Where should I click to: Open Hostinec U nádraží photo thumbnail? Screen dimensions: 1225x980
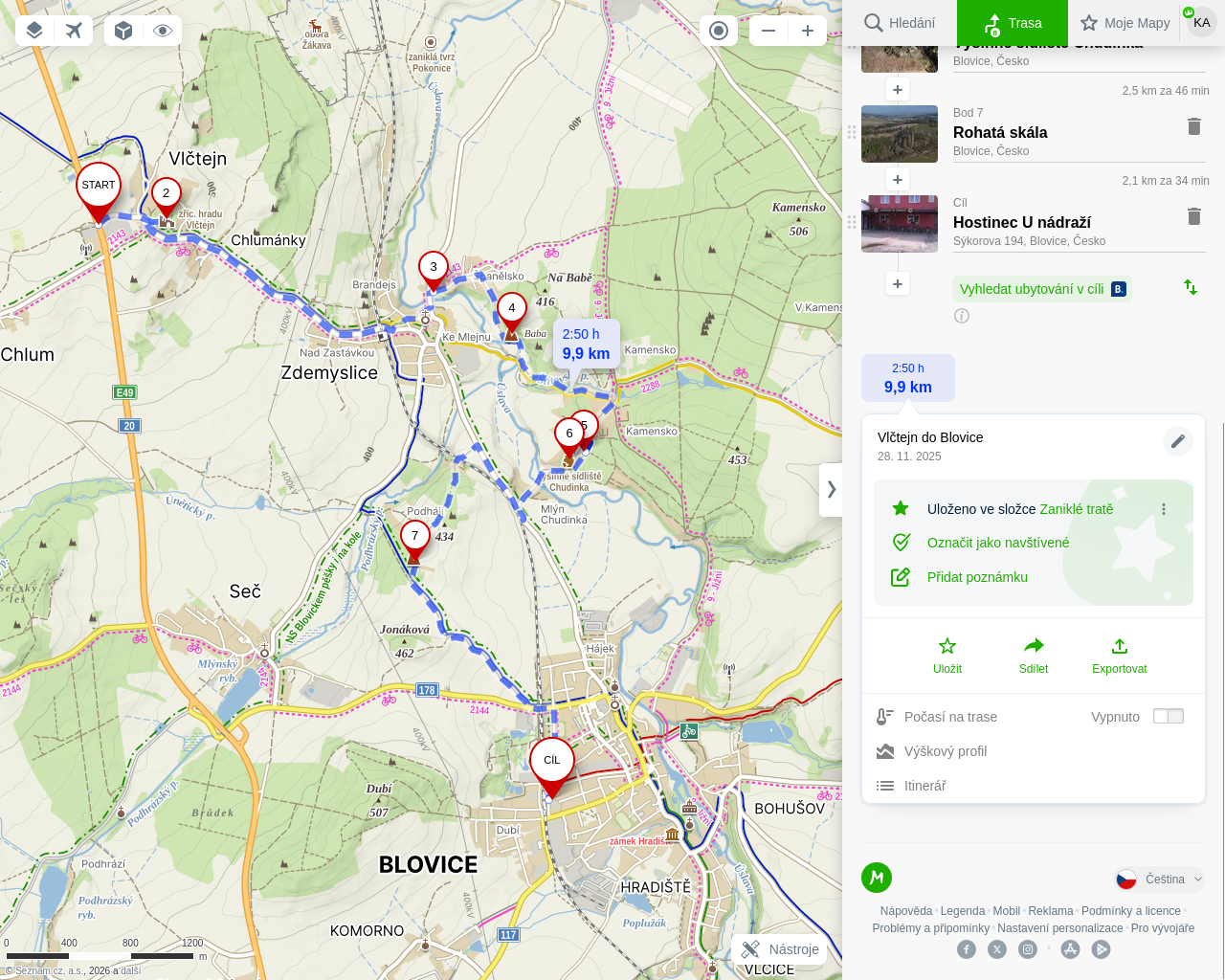coord(900,224)
